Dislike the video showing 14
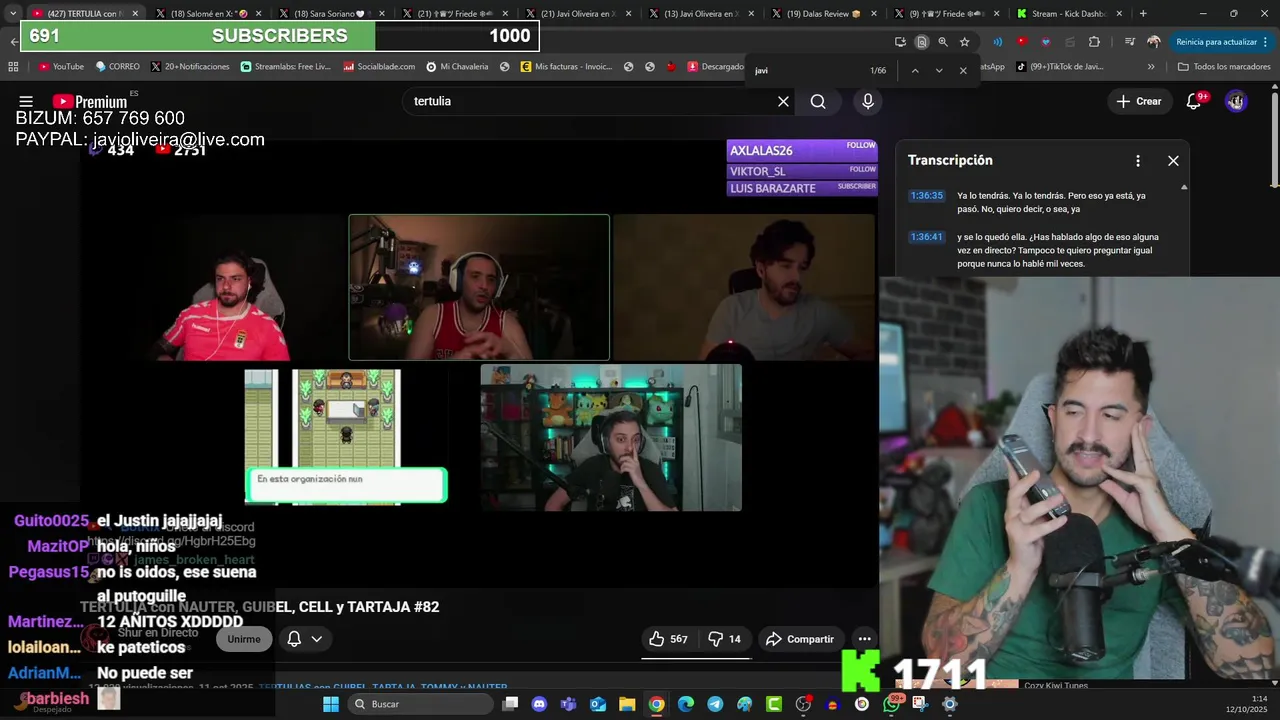This screenshot has width=1280, height=720. 725,639
